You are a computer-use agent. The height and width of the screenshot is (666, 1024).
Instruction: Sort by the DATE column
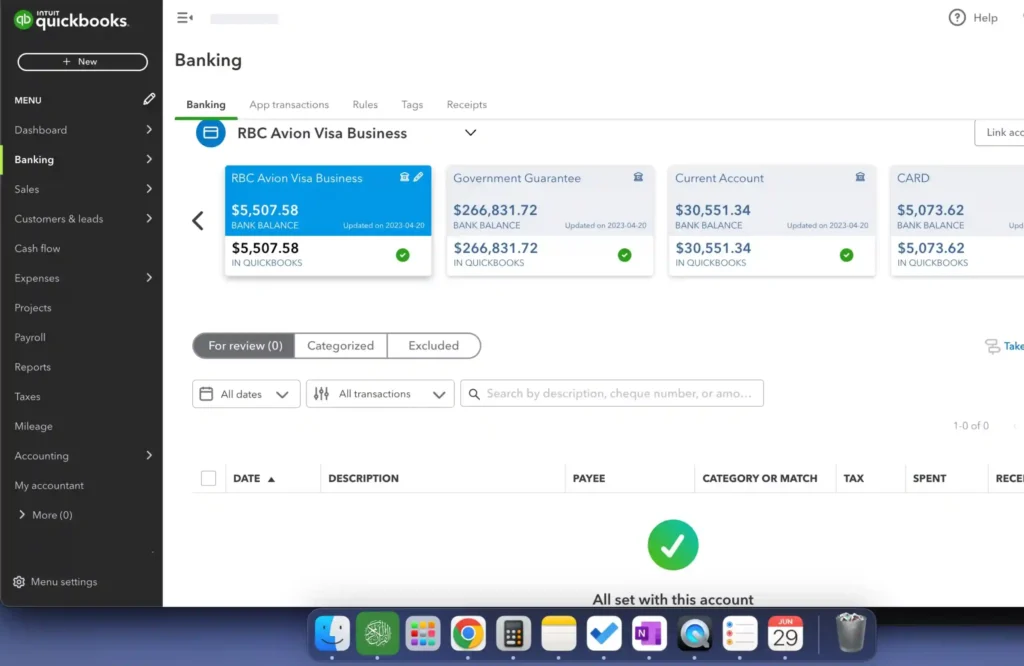254,479
